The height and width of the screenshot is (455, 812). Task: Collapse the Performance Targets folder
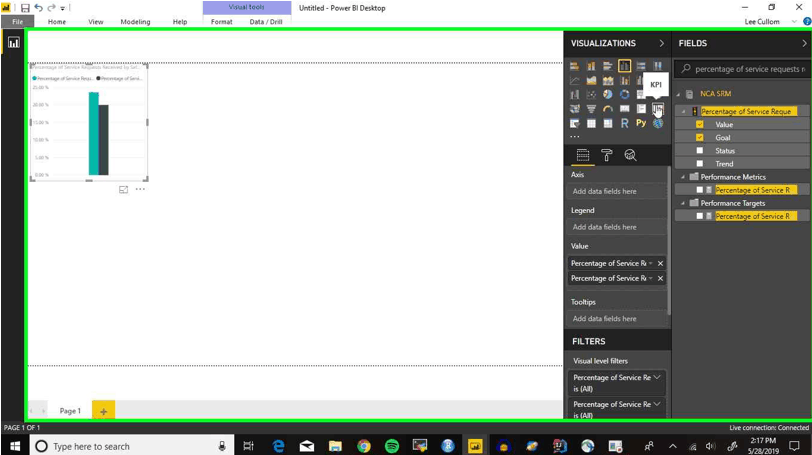pyautogui.click(x=683, y=203)
